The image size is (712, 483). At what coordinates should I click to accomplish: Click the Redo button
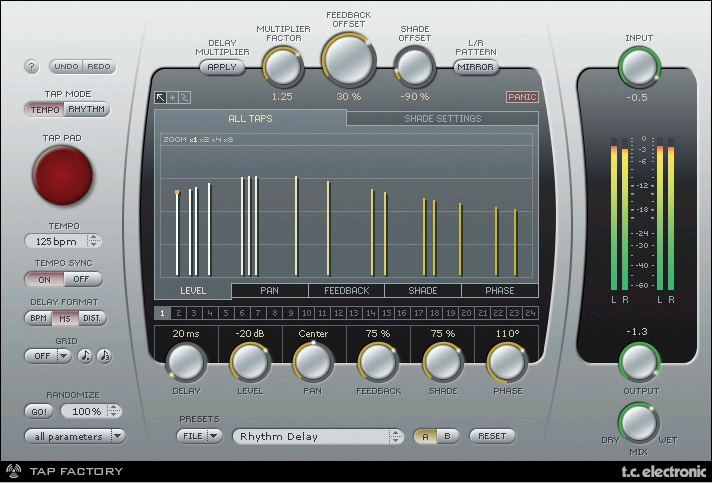(x=99, y=67)
